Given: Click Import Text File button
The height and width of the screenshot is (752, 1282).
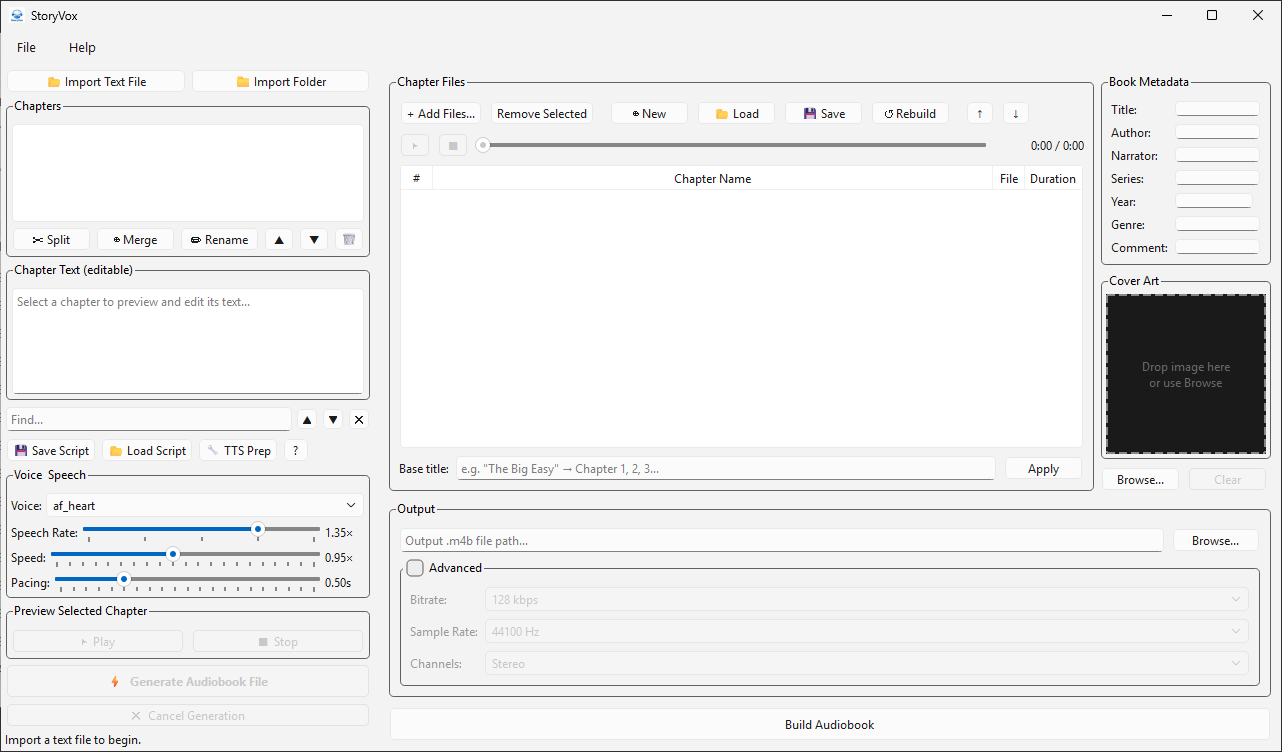Looking at the screenshot, I should tap(96, 82).
